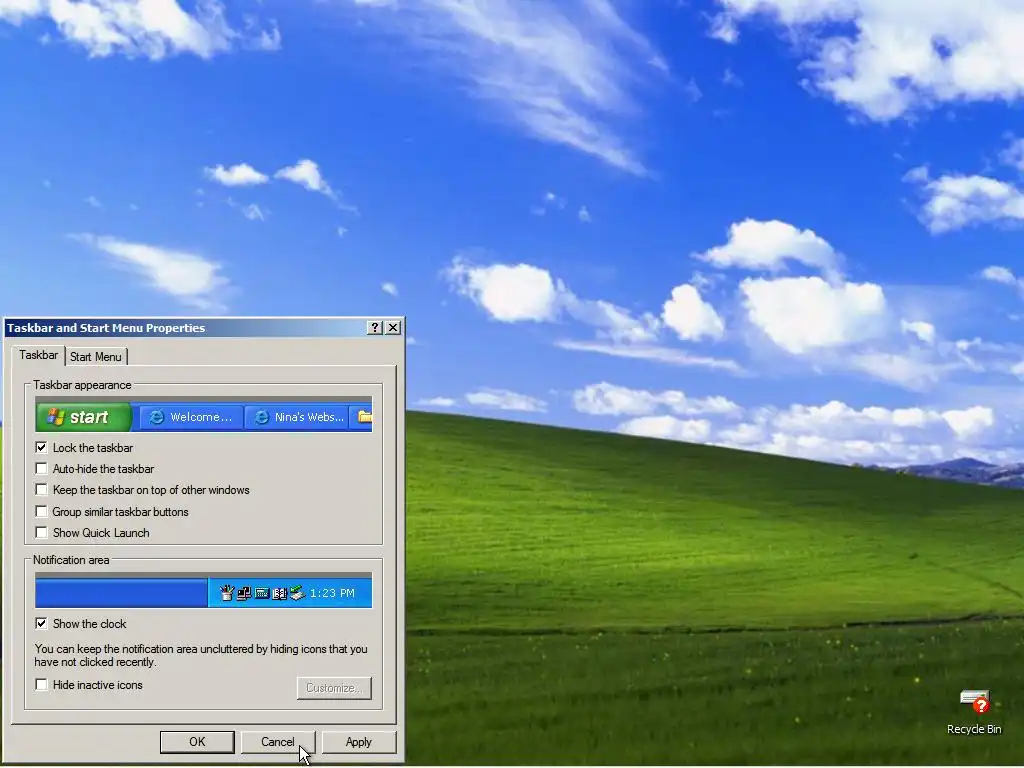1024x768 pixels.
Task: Click the help question mark button
Action: click(x=375, y=328)
